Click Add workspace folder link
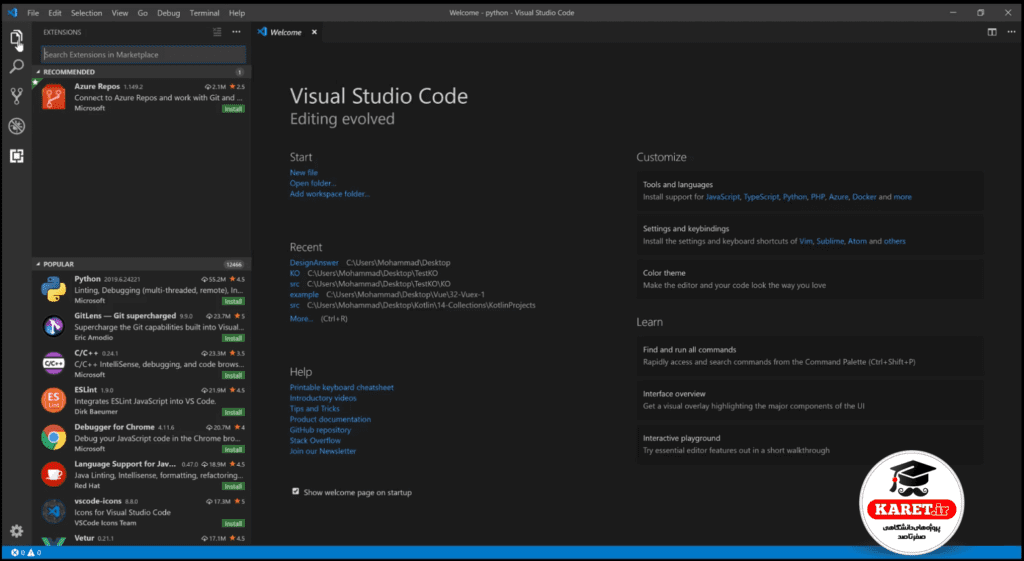 [330, 194]
